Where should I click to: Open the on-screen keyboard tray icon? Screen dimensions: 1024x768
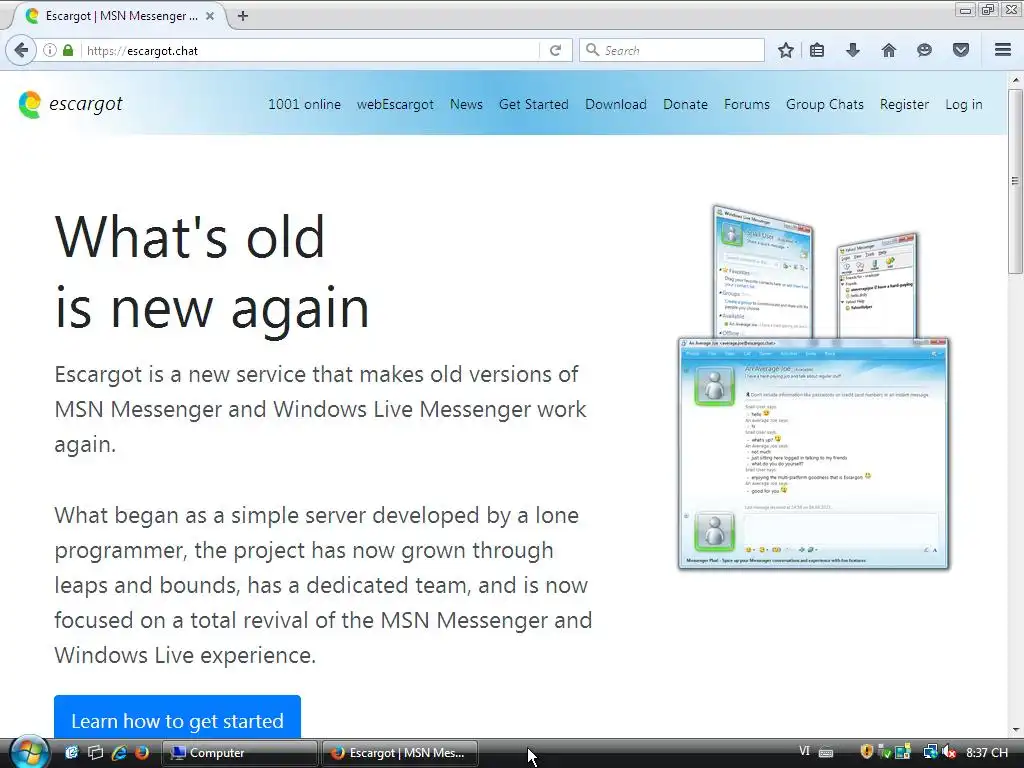pyautogui.click(x=826, y=753)
